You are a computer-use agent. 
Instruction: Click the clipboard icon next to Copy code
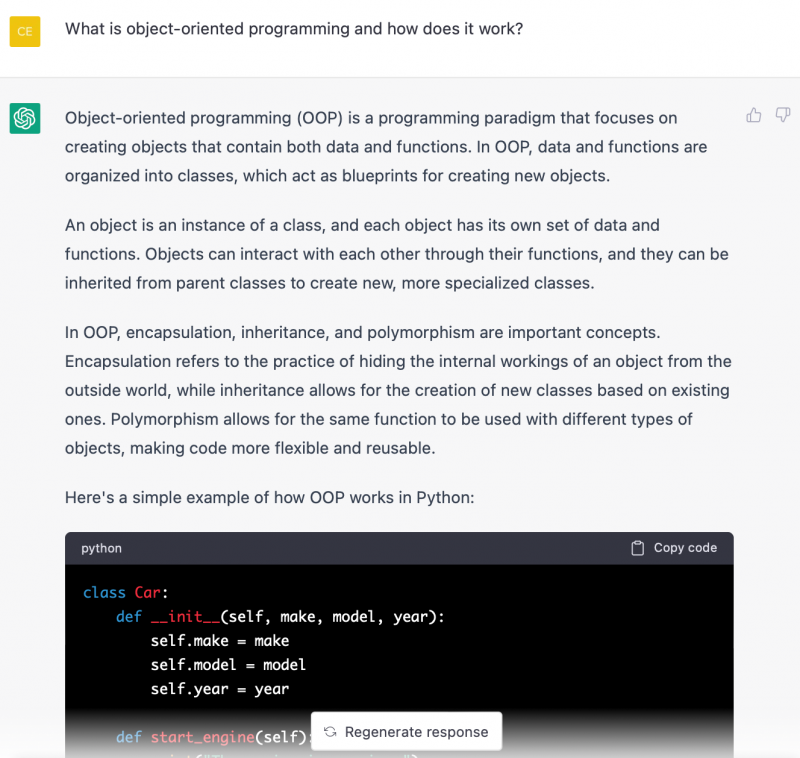635,547
